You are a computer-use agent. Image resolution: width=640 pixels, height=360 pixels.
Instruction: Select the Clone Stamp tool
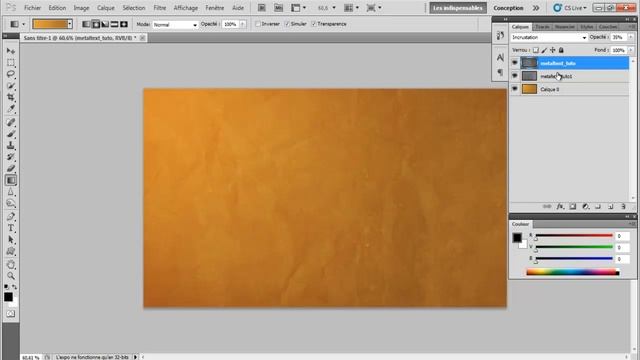[11, 145]
